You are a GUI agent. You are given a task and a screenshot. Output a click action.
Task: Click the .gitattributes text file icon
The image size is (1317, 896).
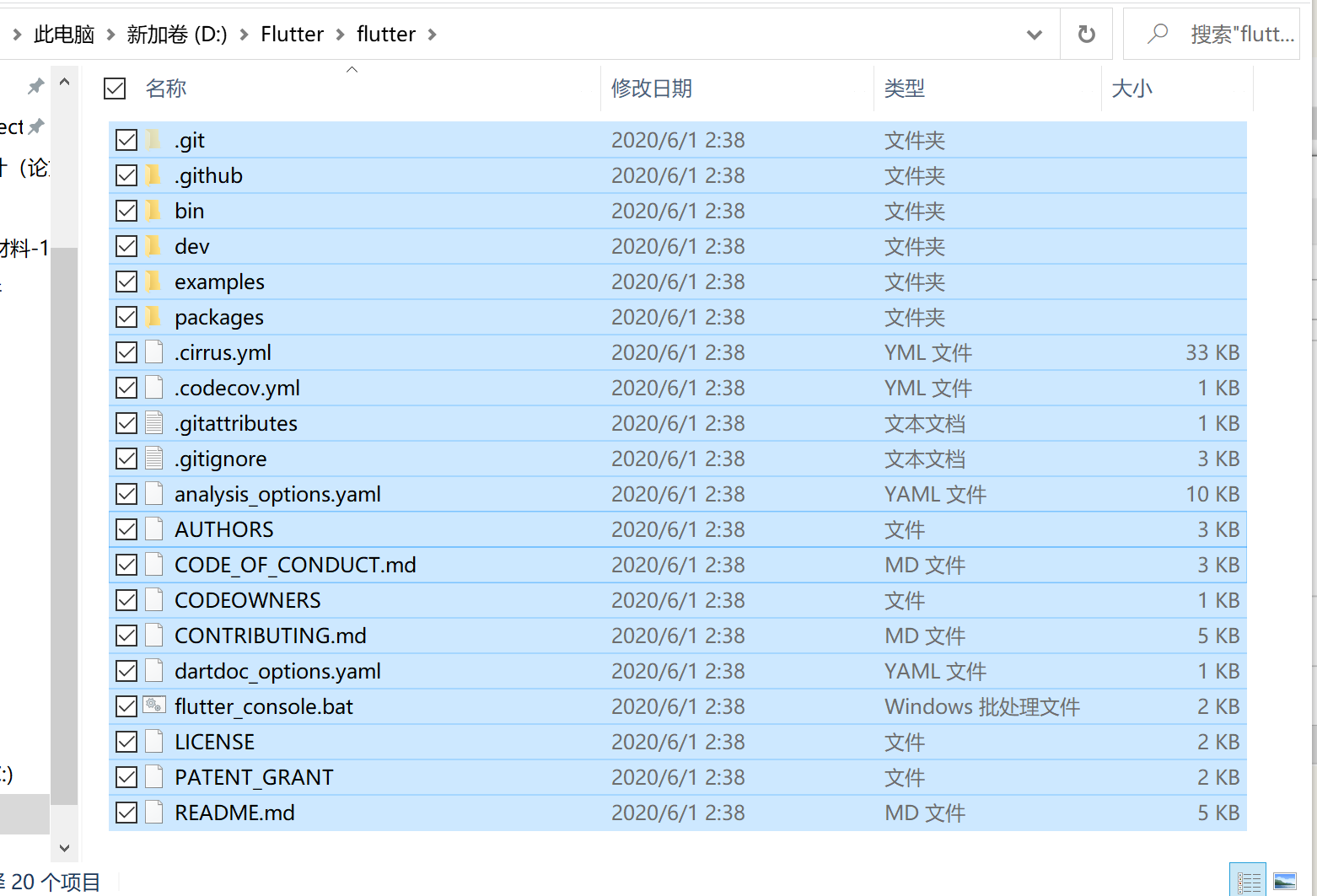[x=153, y=423]
